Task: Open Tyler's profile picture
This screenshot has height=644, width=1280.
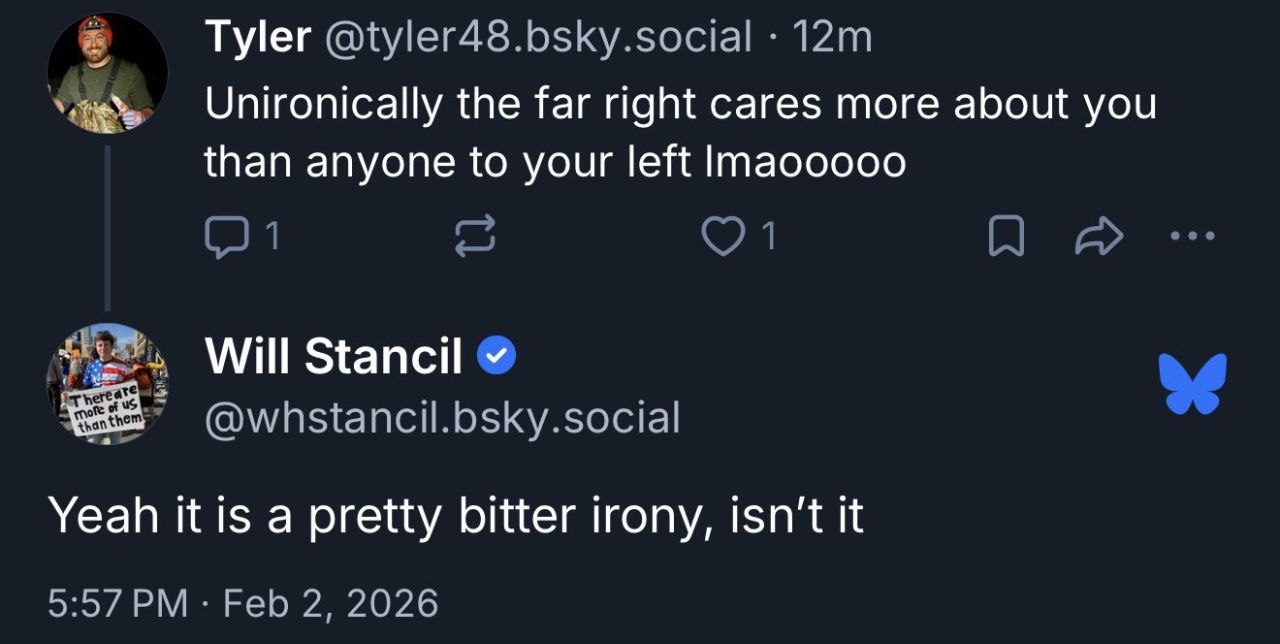Action: point(107,75)
